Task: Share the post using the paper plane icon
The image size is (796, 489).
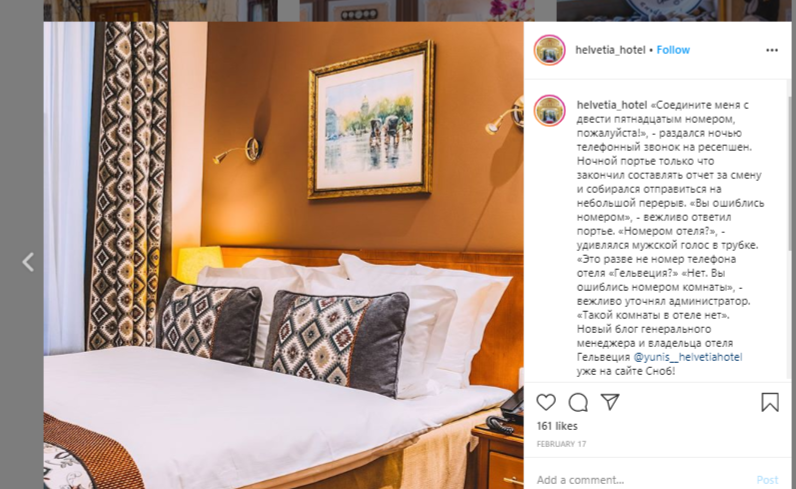Action: pos(610,402)
